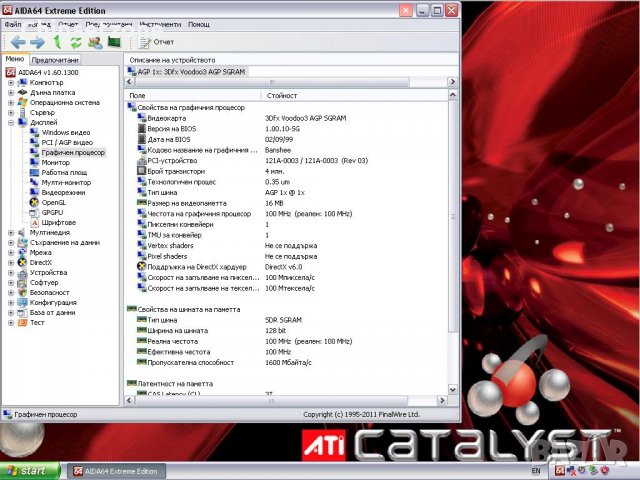Click the Отчет button in the toolbar
Image resolution: width=640 pixels, height=480 pixels.
pos(156,42)
